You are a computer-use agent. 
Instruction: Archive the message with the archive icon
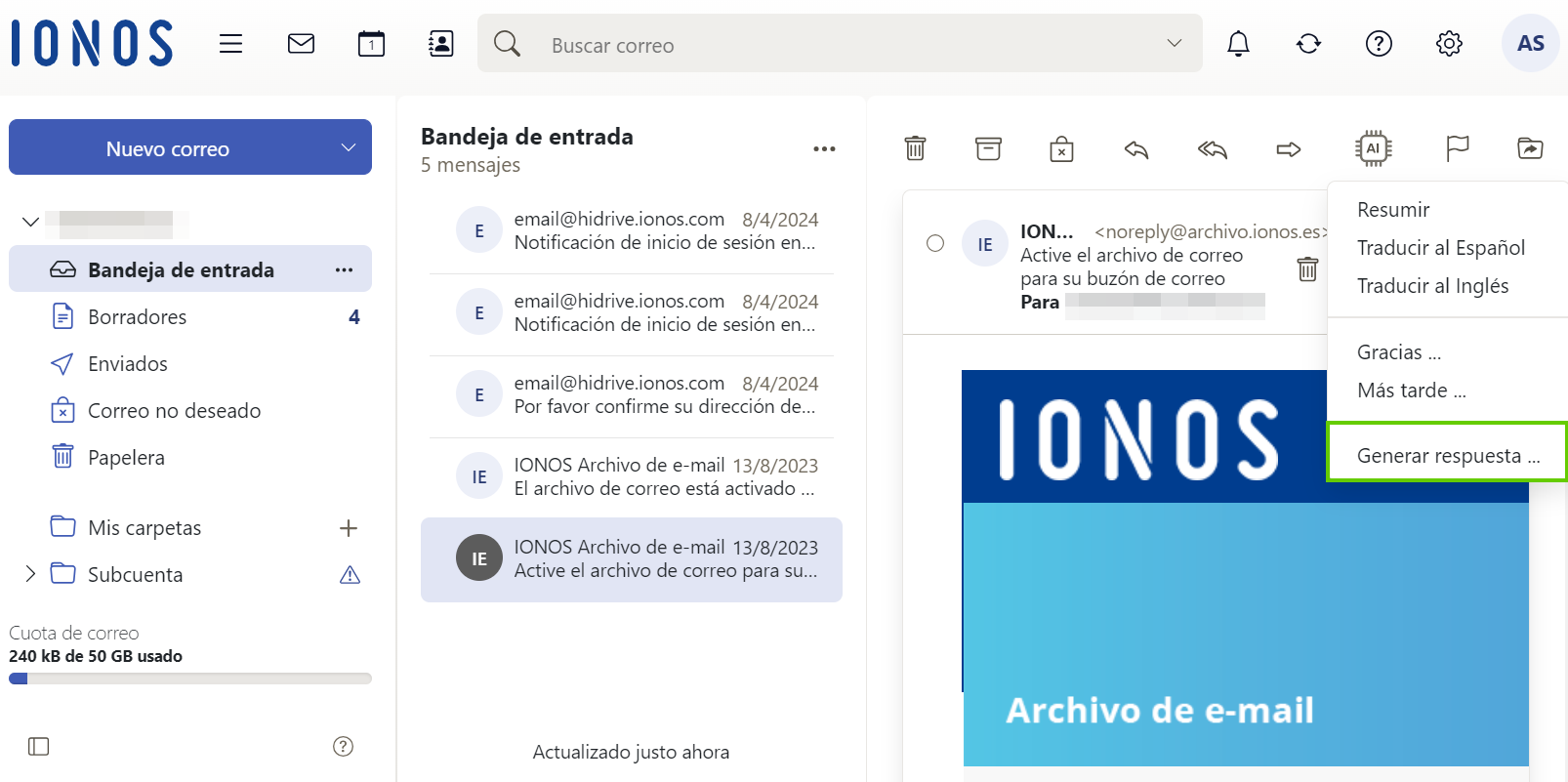pos(988,148)
